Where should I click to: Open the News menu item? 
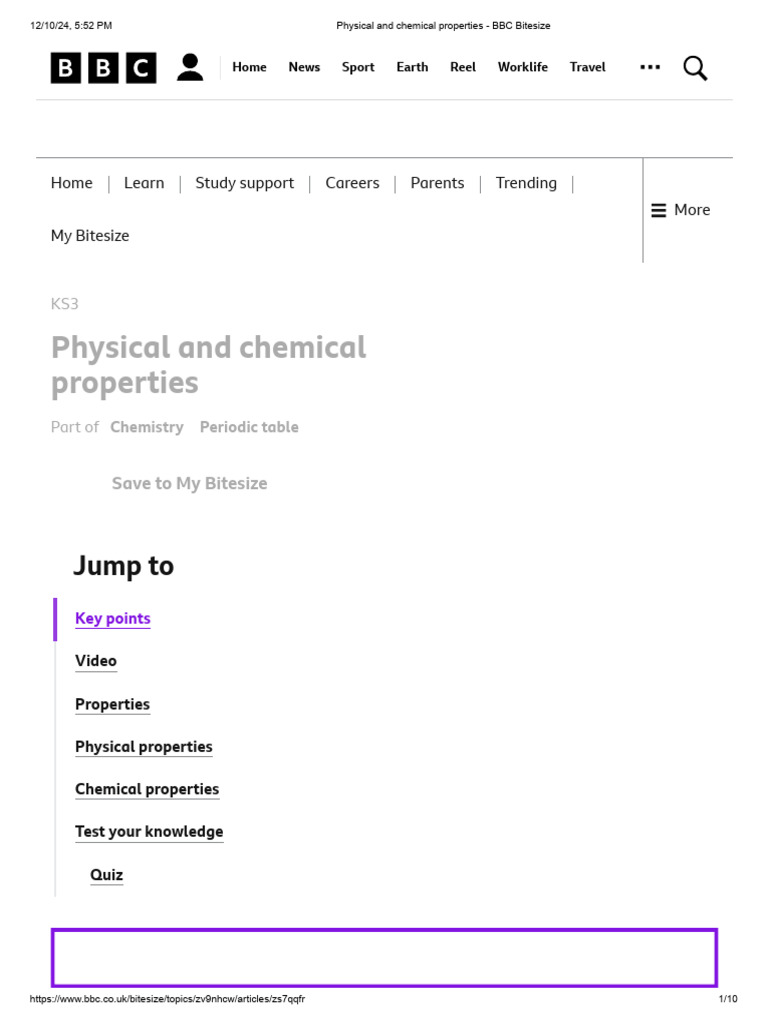(x=304, y=67)
